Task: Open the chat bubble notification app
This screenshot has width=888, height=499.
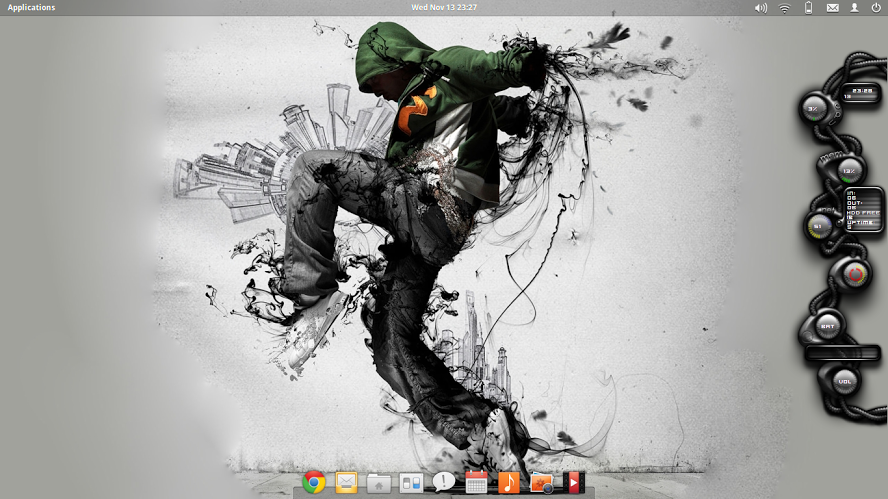Action: (443, 482)
